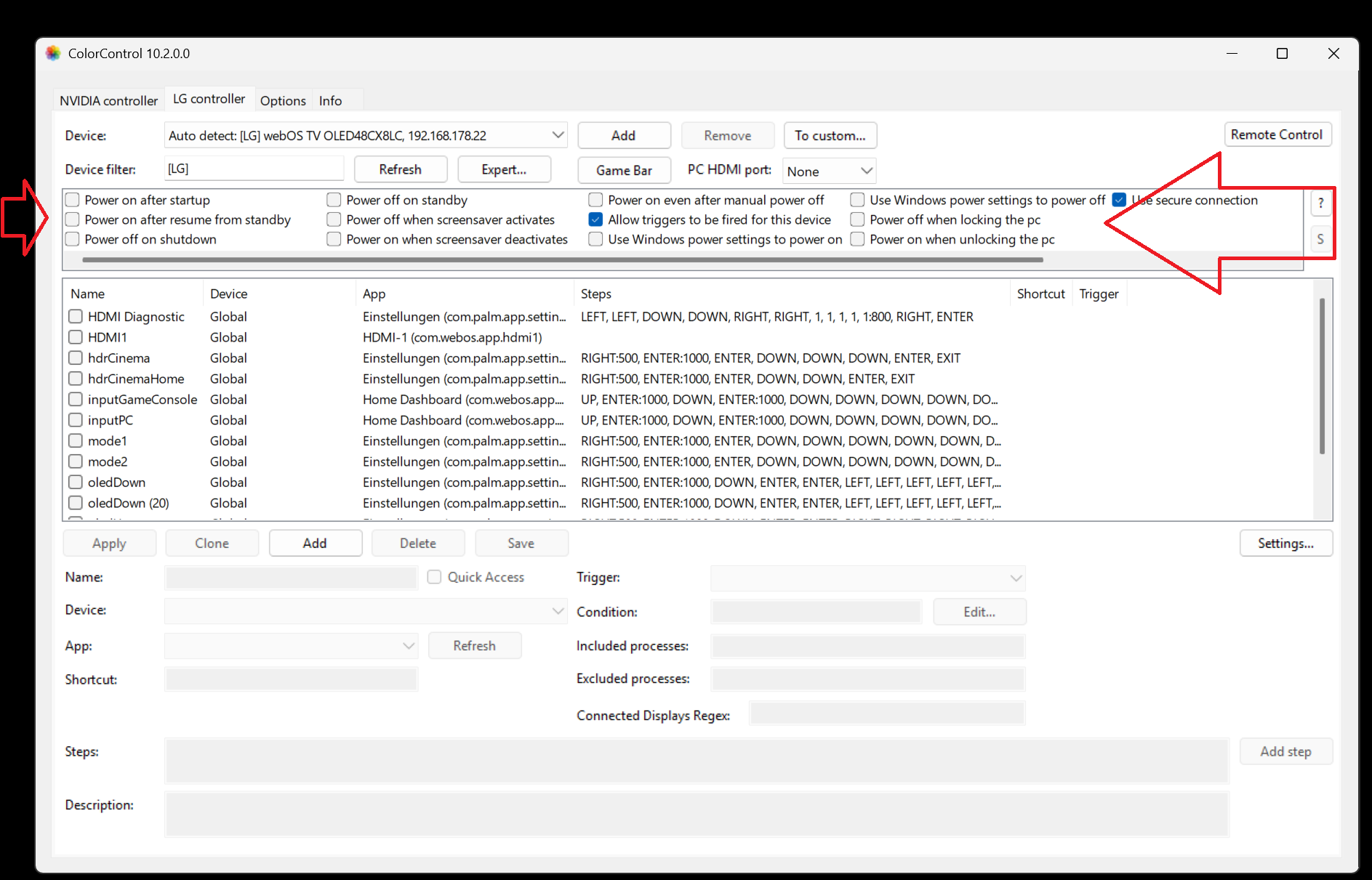Enable Power on when screensaver deactivates
Screen dimensions: 1372x880
click(334, 239)
